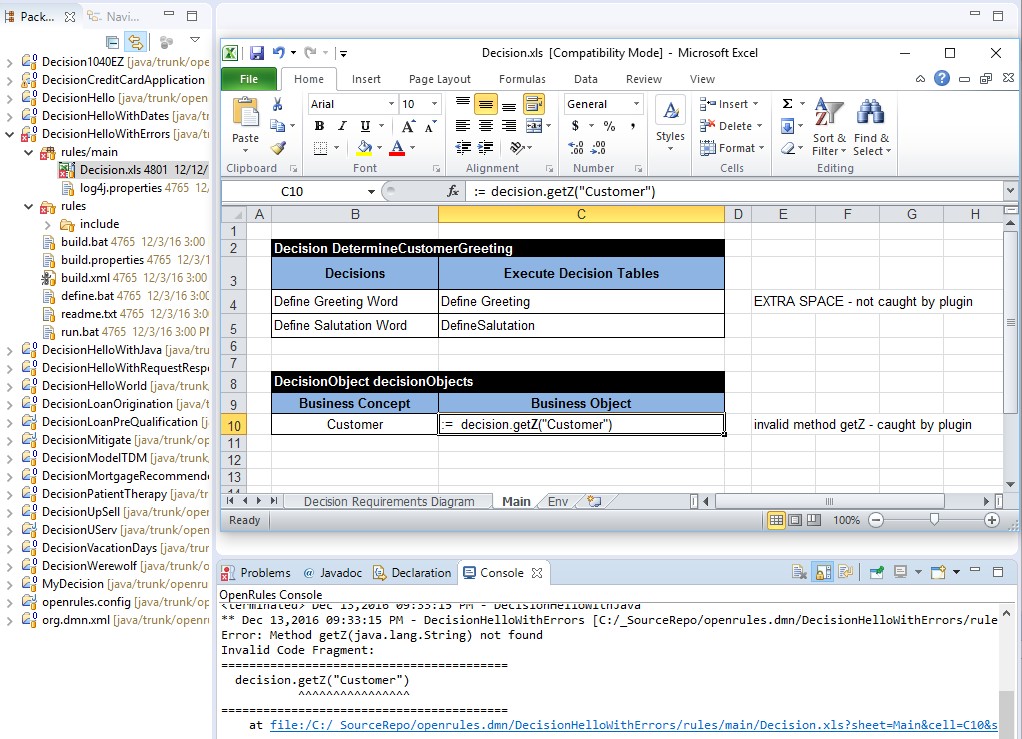
Task: Toggle Italic formatting
Action: [x=342, y=126]
